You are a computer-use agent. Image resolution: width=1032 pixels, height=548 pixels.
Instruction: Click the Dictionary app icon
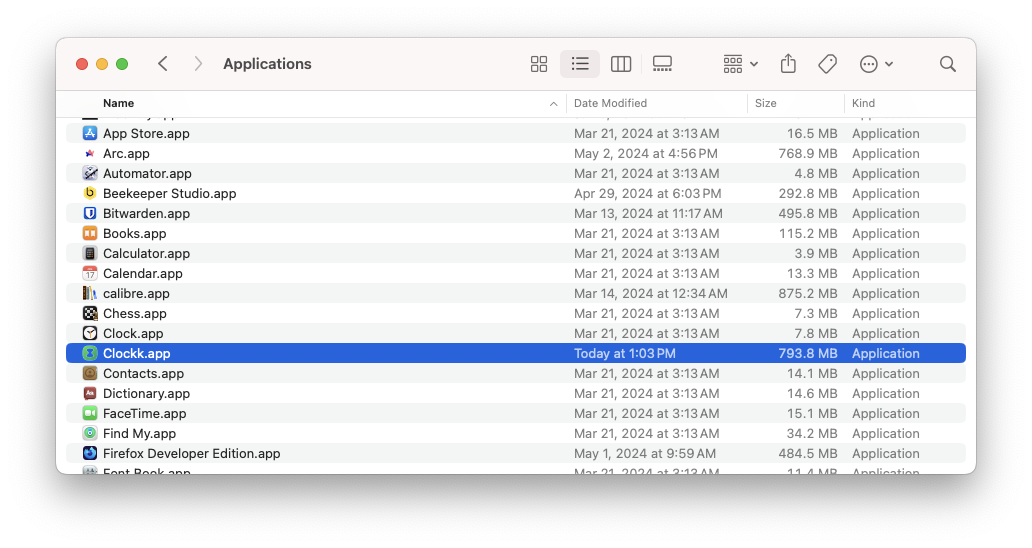pyautogui.click(x=90, y=393)
